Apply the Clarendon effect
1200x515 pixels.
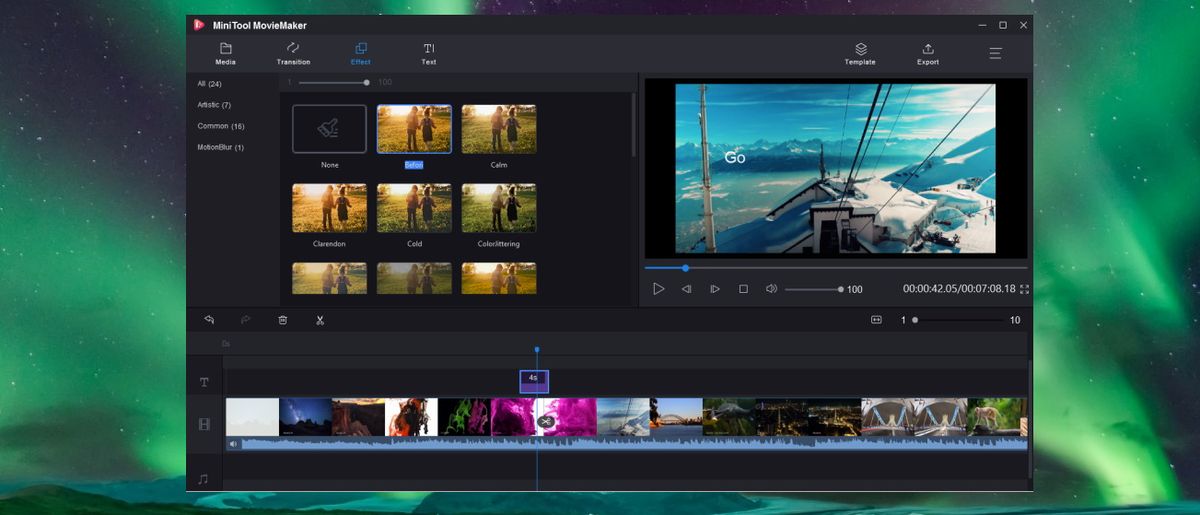click(330, 208)
